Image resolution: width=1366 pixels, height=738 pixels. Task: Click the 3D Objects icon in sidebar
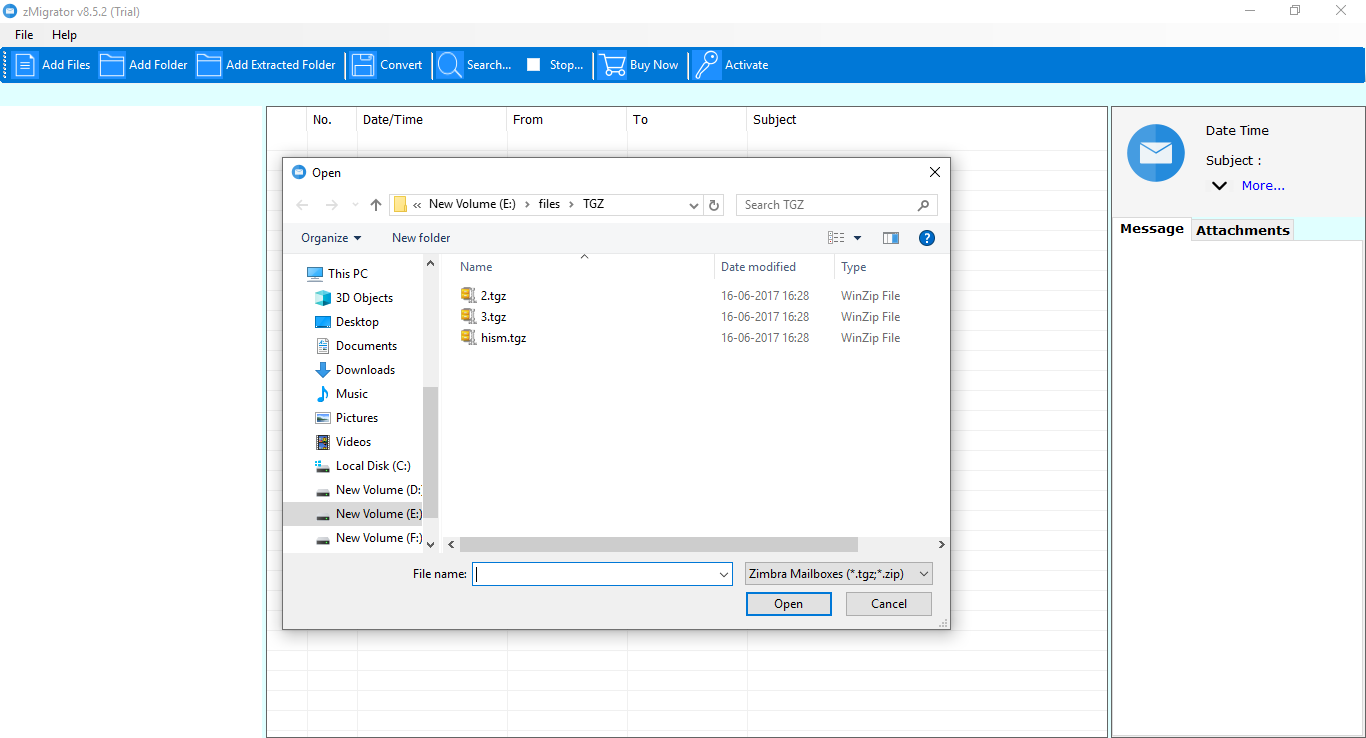coord(323,298)
